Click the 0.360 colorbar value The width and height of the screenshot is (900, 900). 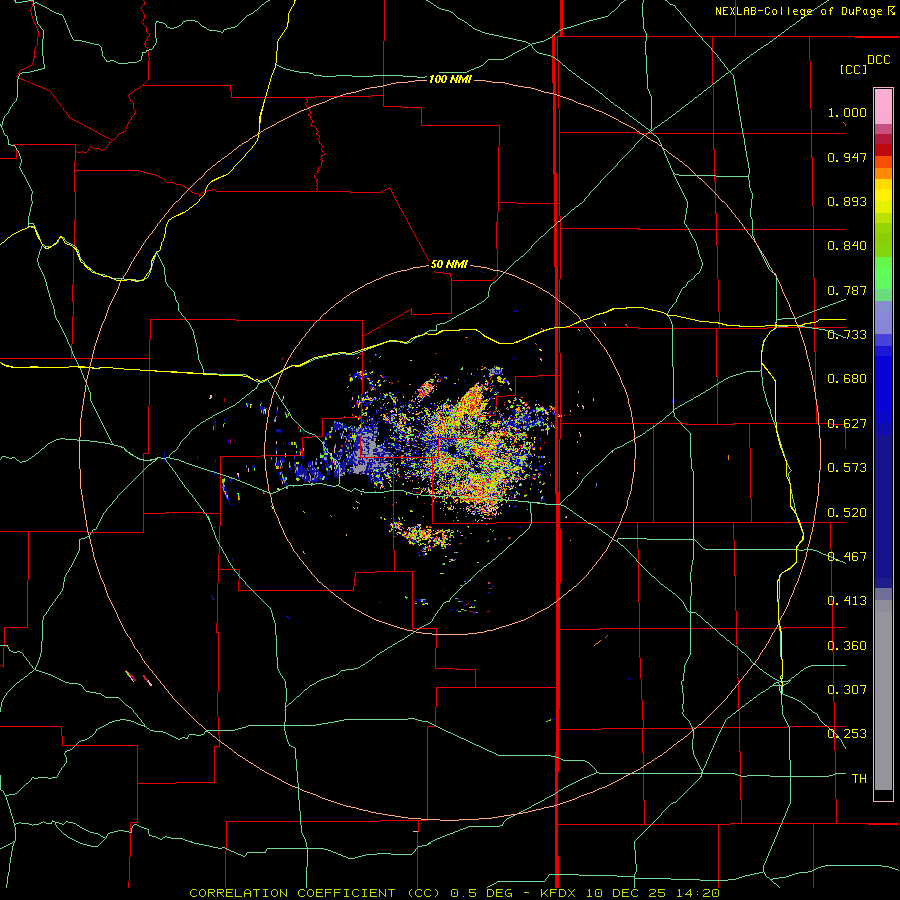pyautogui.click(x=847, y=646)
